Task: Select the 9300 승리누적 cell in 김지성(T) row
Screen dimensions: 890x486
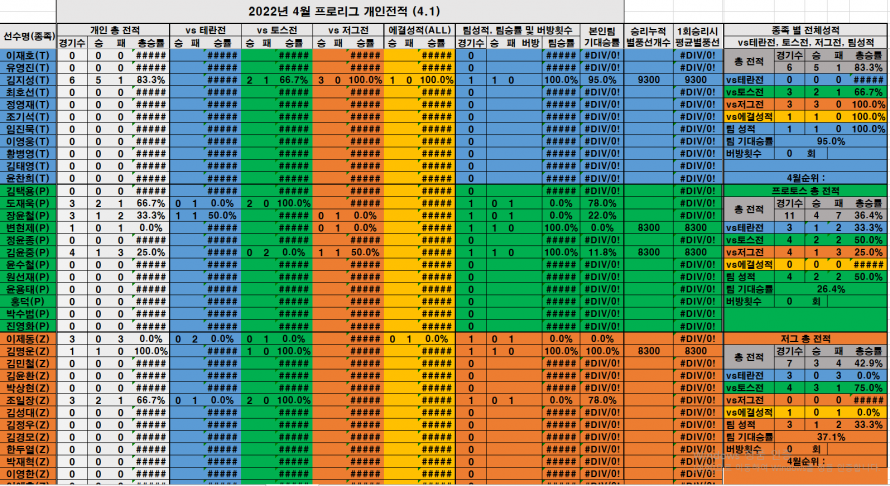Action: pos(648,80)
